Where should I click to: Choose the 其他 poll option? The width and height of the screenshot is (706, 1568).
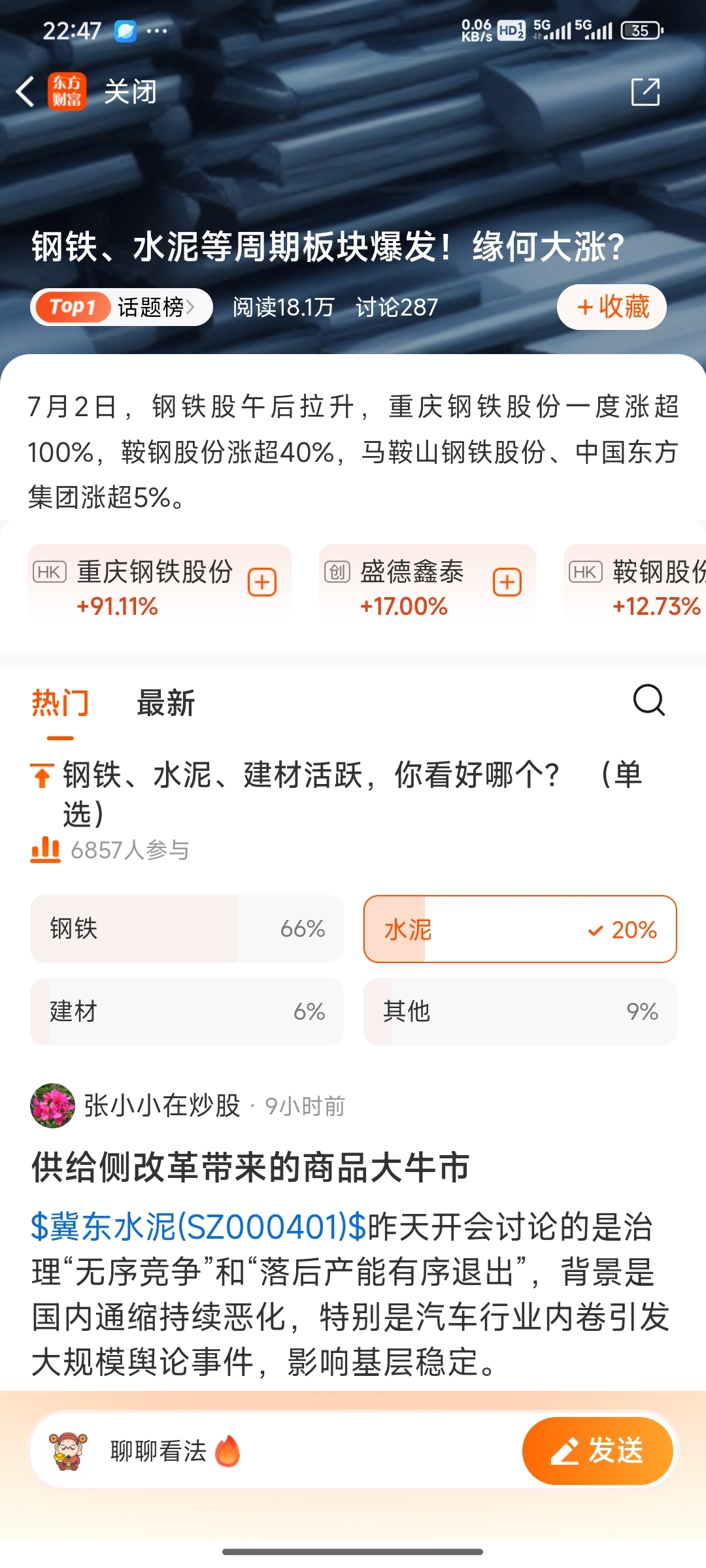coord(520,1011)
